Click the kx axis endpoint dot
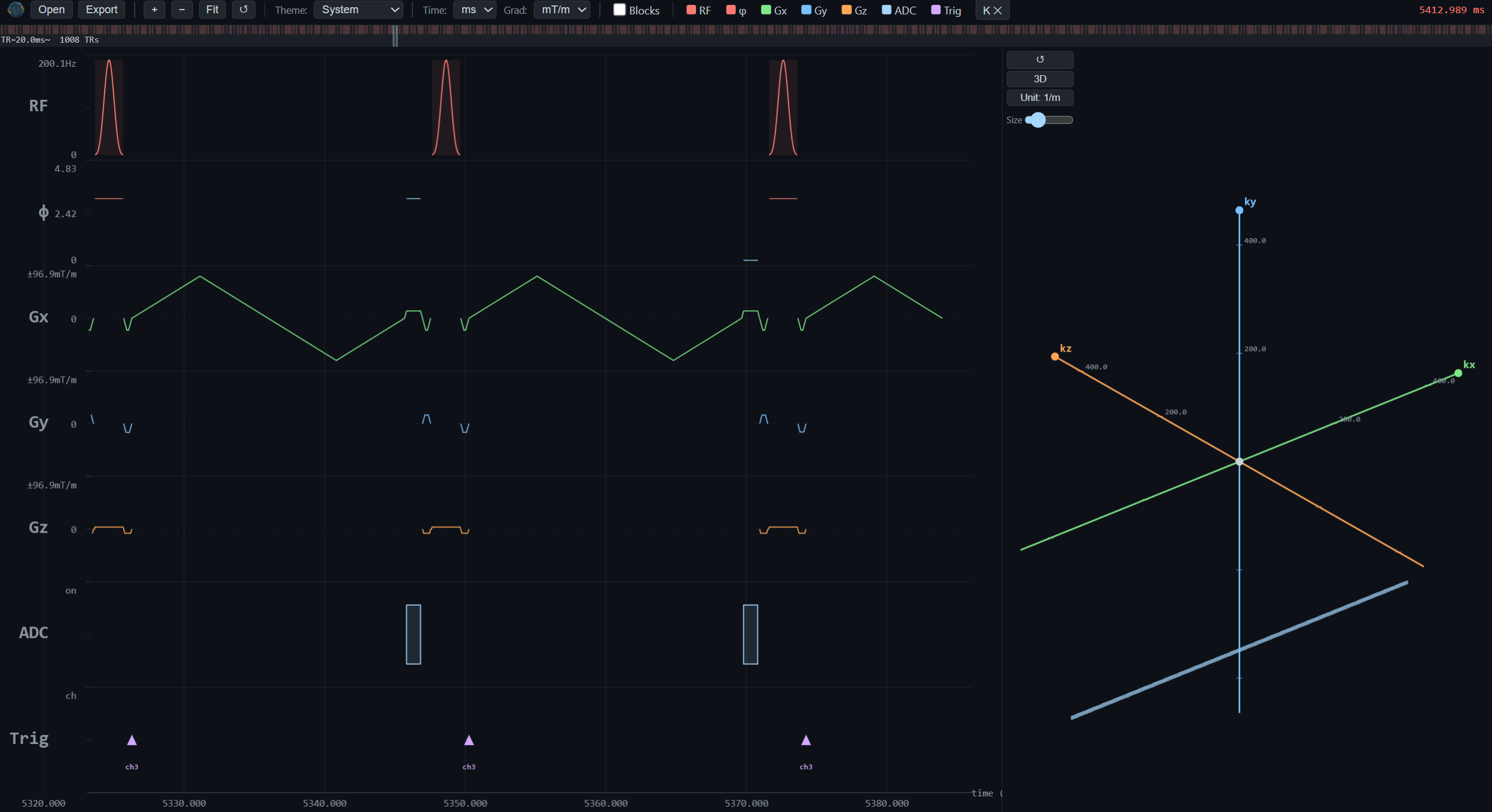This screenshot has width=1492, height=812. (1458, 373)
